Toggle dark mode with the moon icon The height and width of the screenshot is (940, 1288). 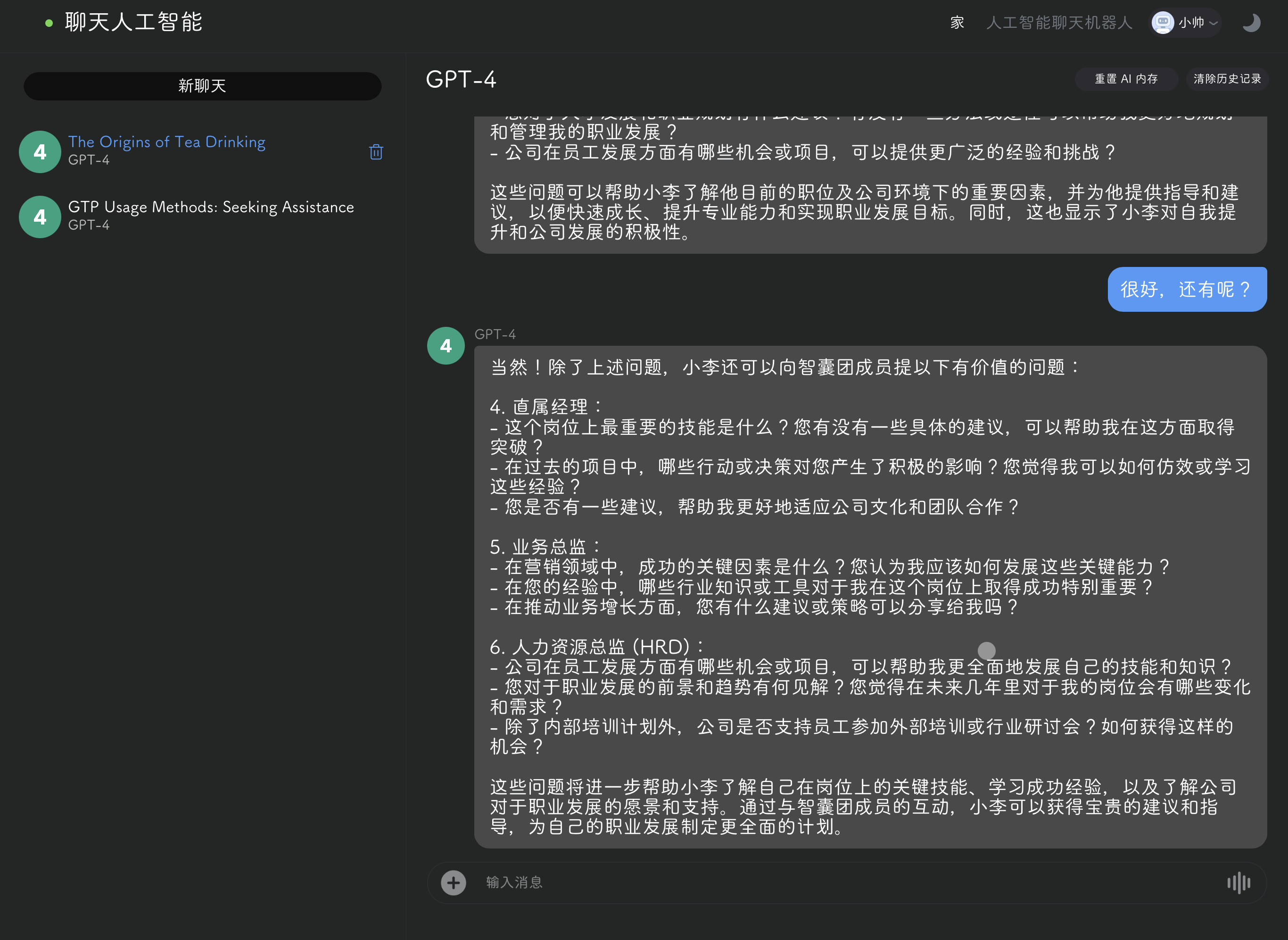[x=1251, y=23]
